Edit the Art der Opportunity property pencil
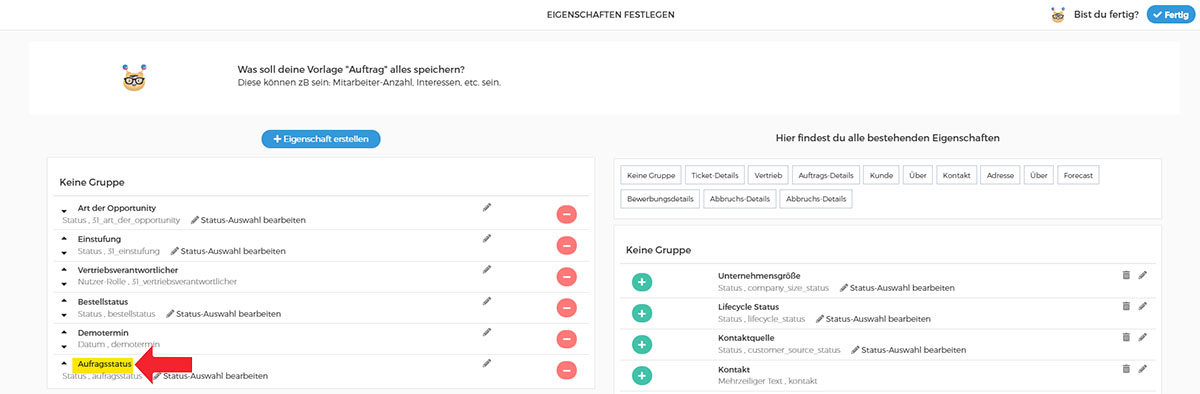Viewport: 1200px width, 394px height. 487,208
